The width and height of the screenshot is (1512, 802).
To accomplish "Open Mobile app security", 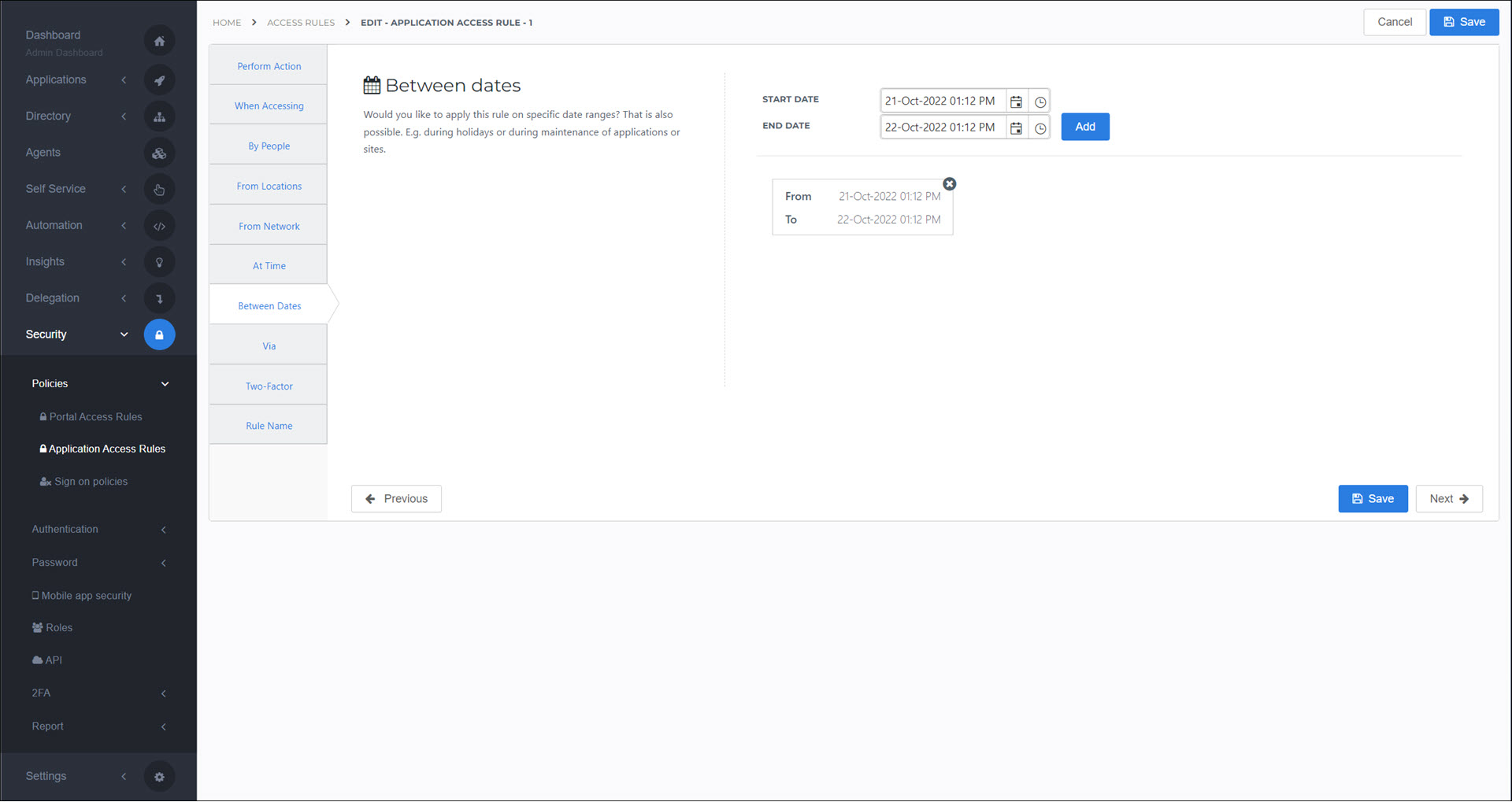I will tap(82, 596).
